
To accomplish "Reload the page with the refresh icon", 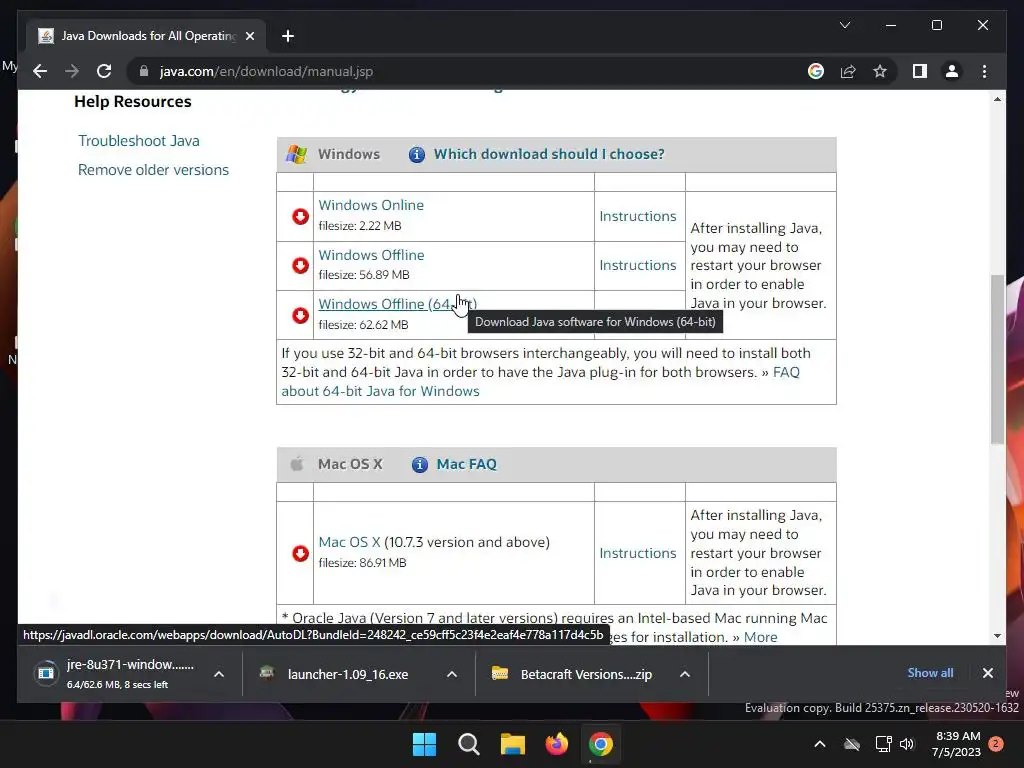I will tap(104, 71).
